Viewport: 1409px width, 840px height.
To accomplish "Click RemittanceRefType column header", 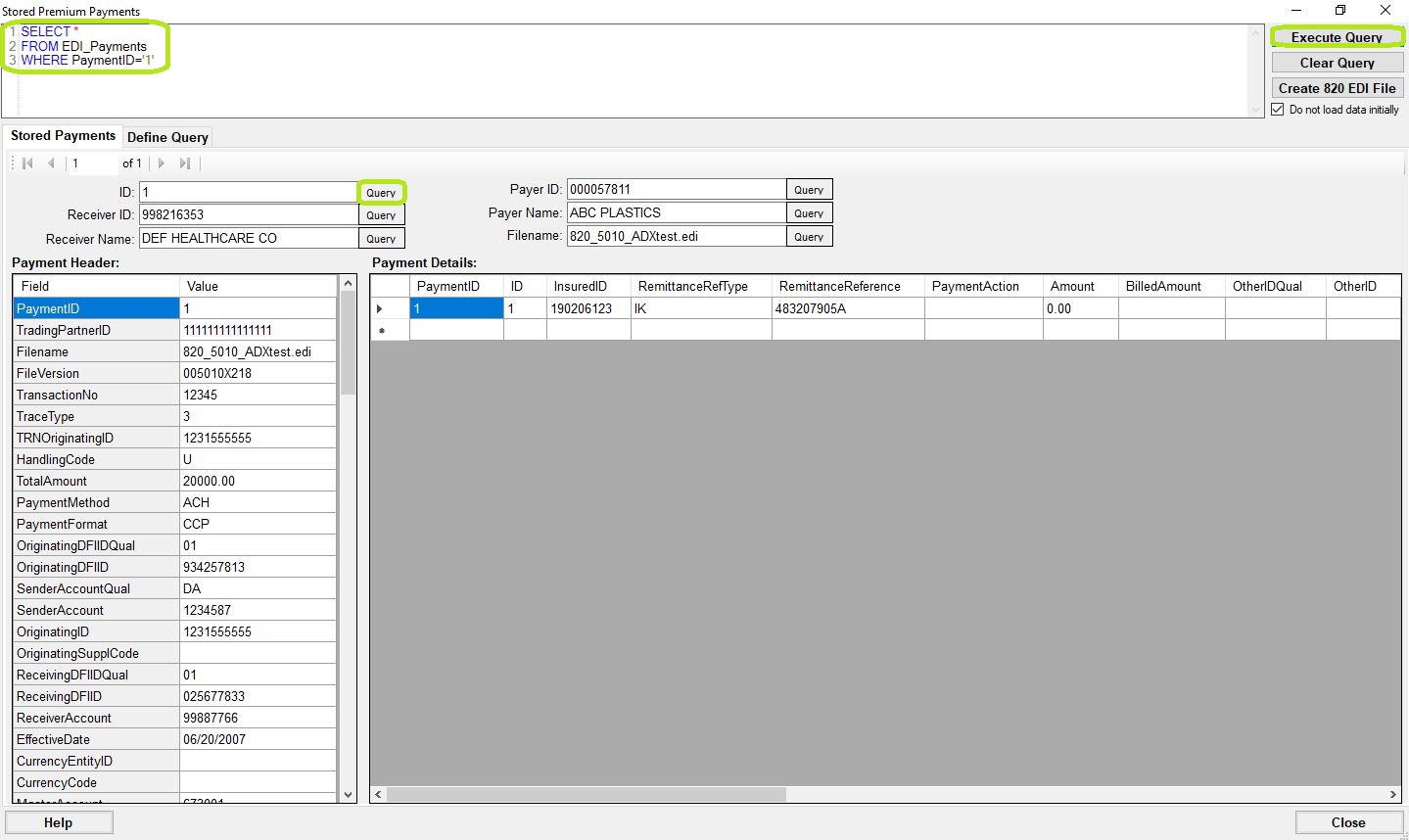I will tap(701, 286).
